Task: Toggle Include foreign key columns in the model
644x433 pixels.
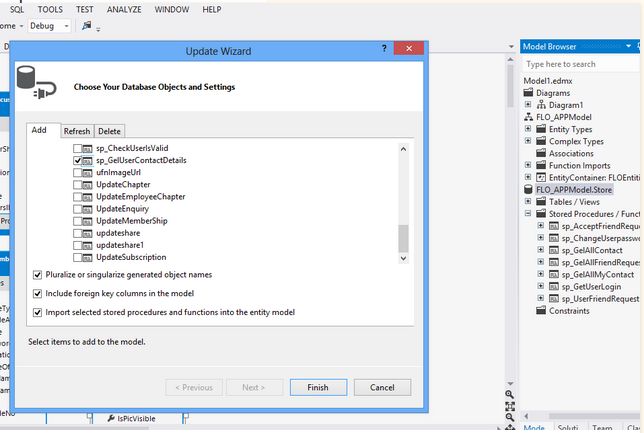Action: coord(37,294)
